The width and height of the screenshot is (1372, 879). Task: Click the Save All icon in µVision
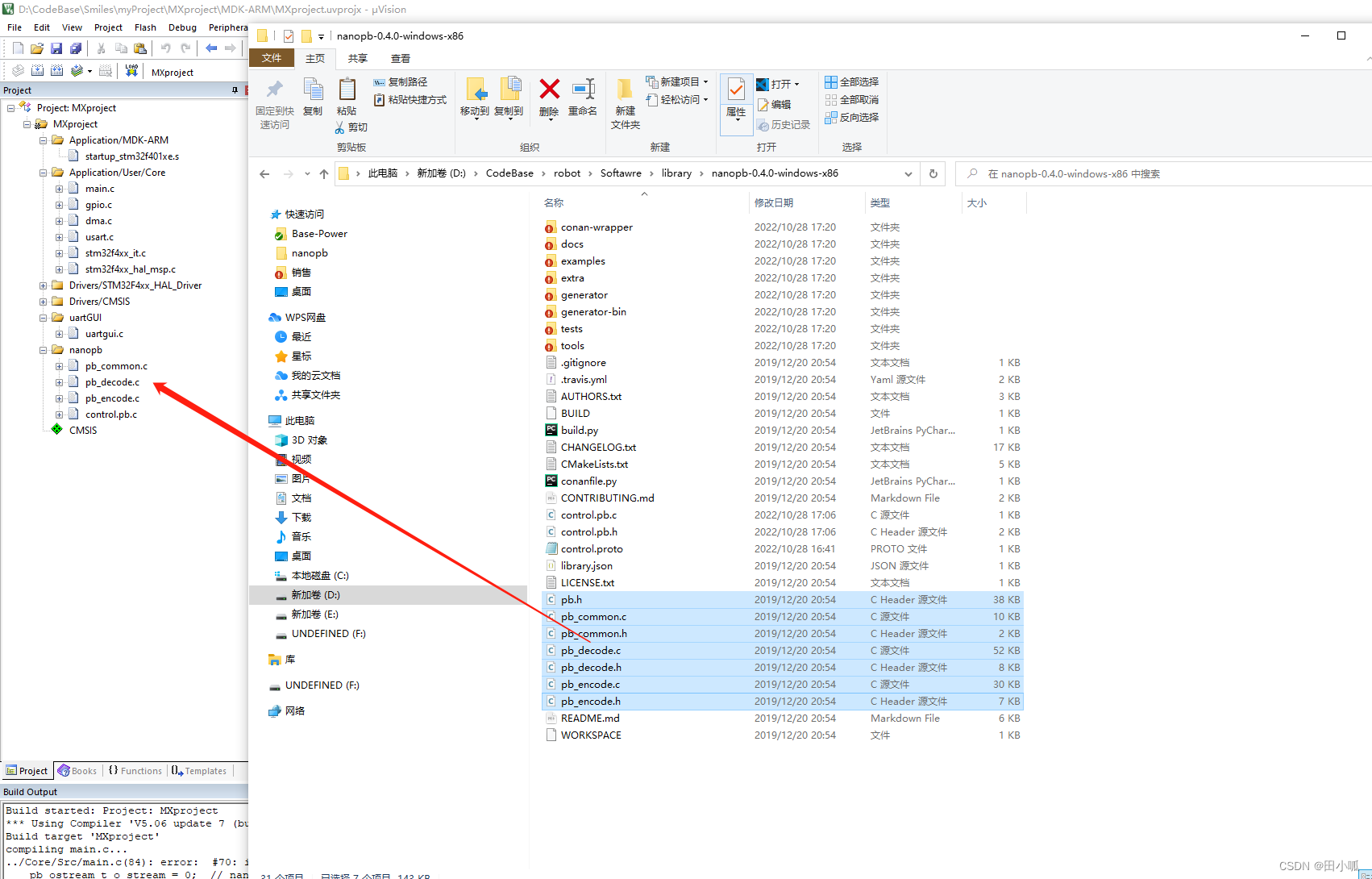76,48
